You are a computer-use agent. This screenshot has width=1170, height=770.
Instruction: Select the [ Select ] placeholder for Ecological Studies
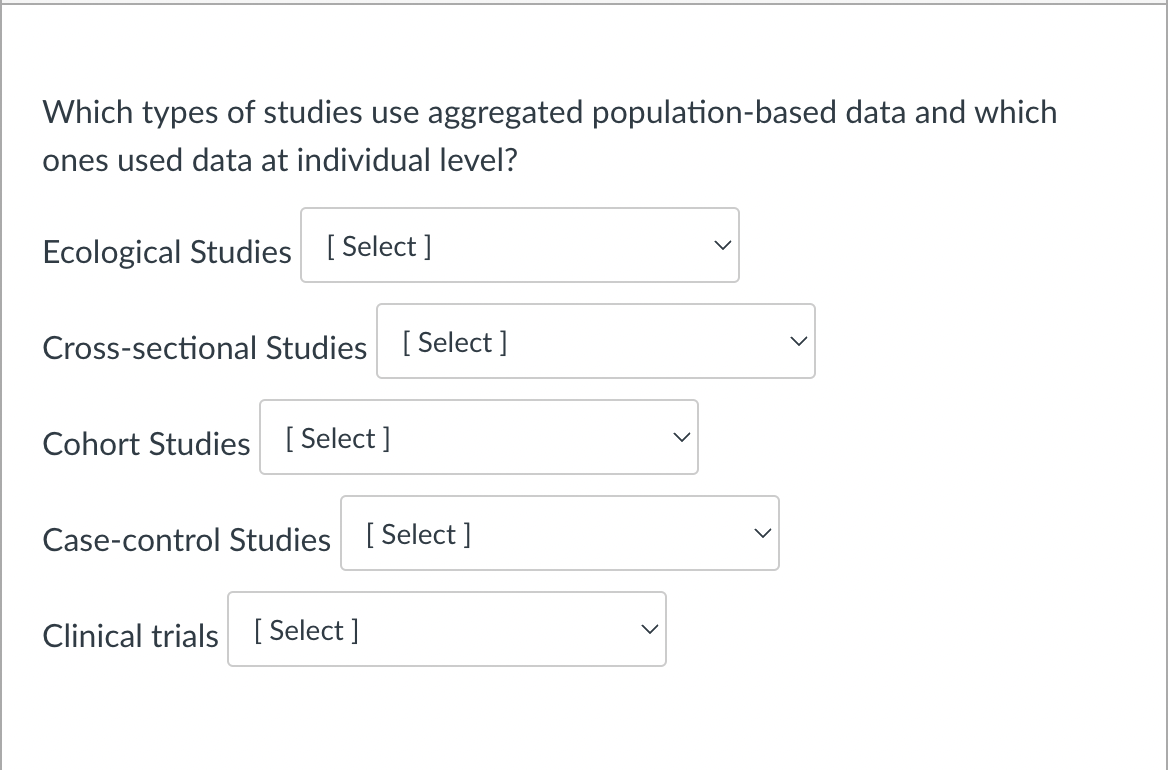pyautogui.click(x=377, y=246)
